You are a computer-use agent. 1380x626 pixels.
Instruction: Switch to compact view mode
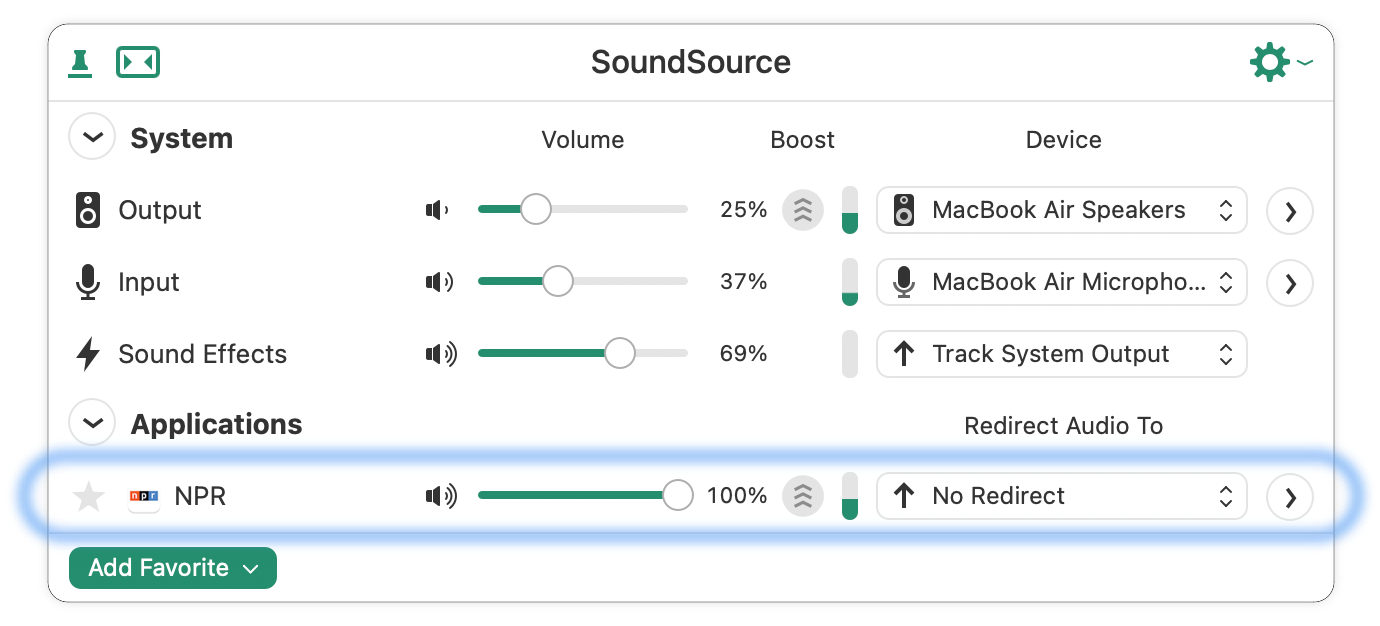[138, 62]
